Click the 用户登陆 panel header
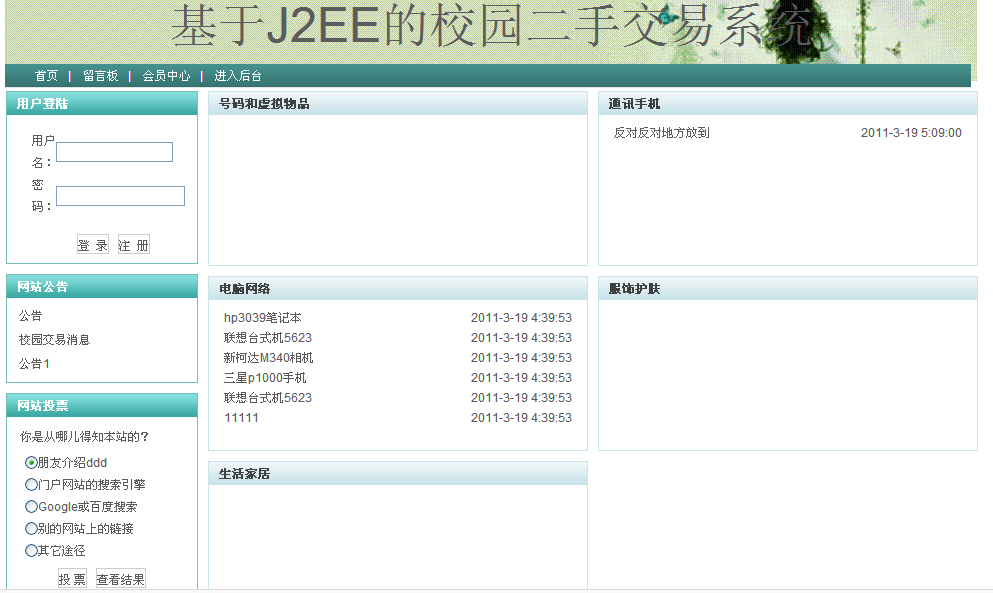 102,103
